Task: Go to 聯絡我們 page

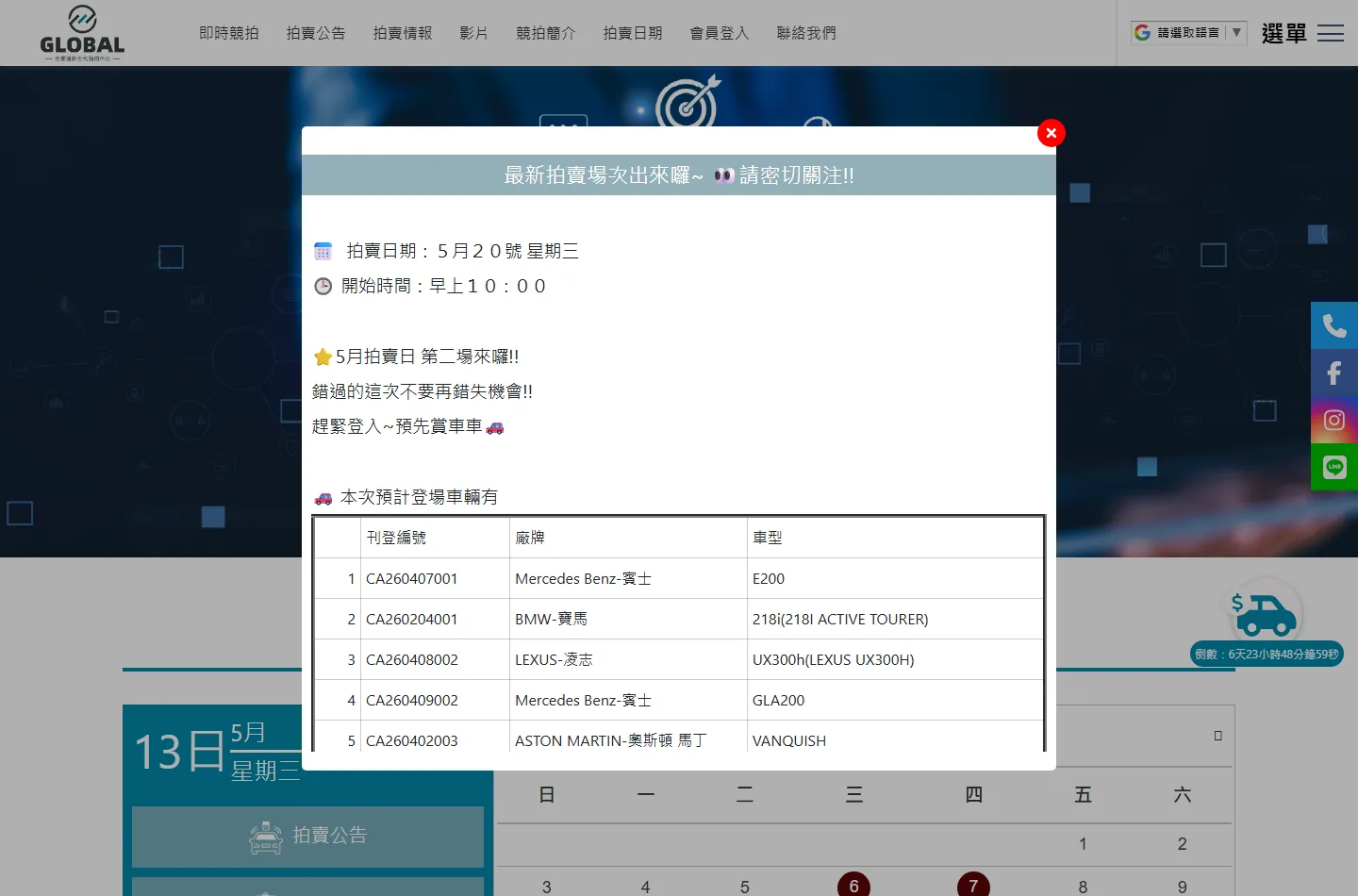Action: click(x=806, y=33)
